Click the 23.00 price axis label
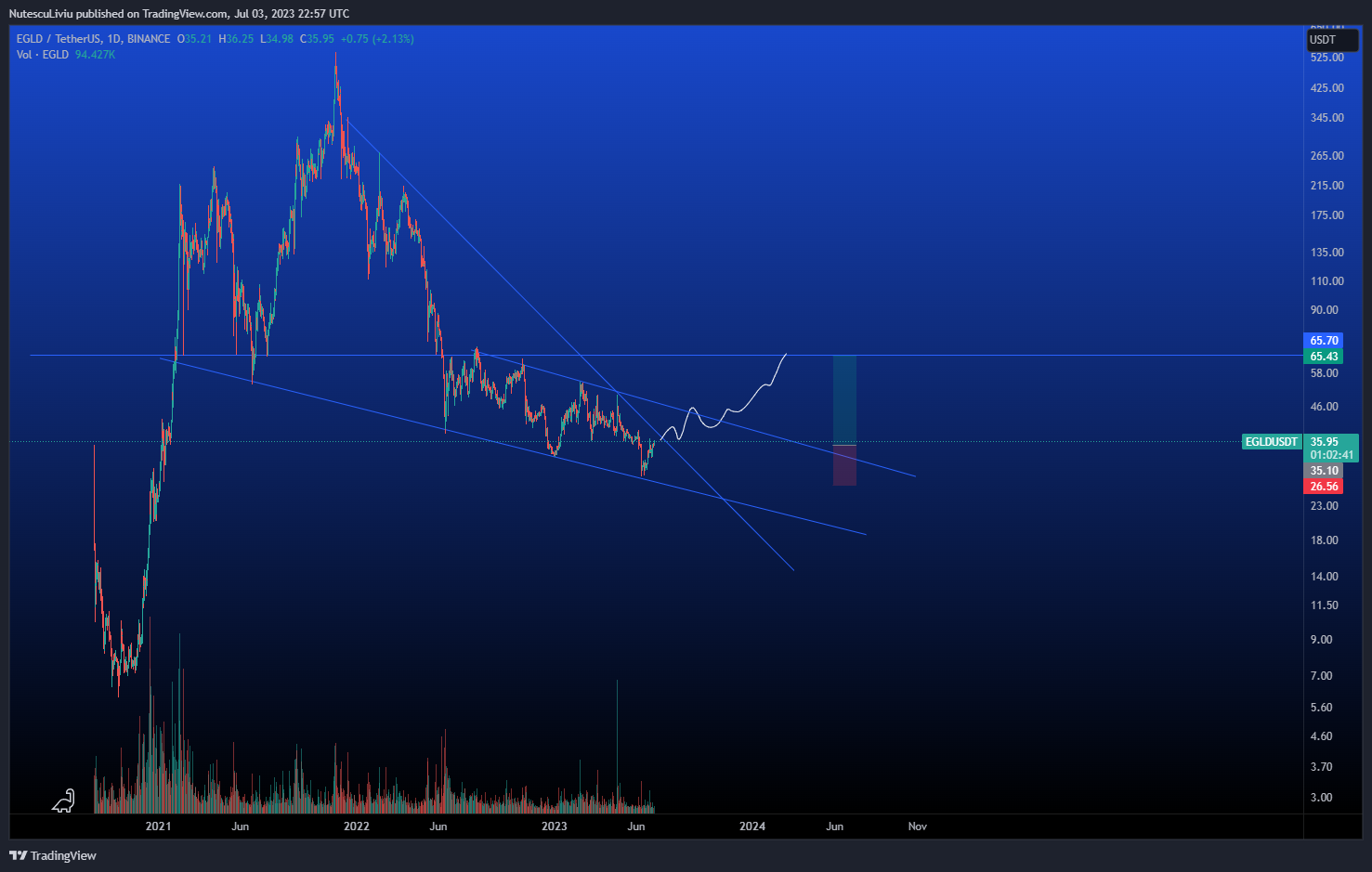This screenshot has height=872, width=1372. (x=1324, y=506)
